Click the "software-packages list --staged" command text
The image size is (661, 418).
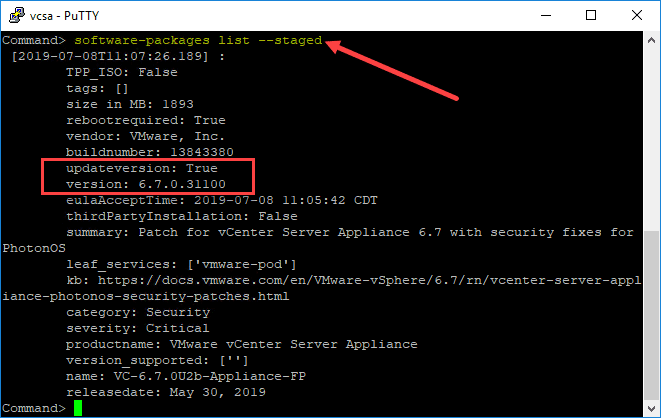point(198,40)
